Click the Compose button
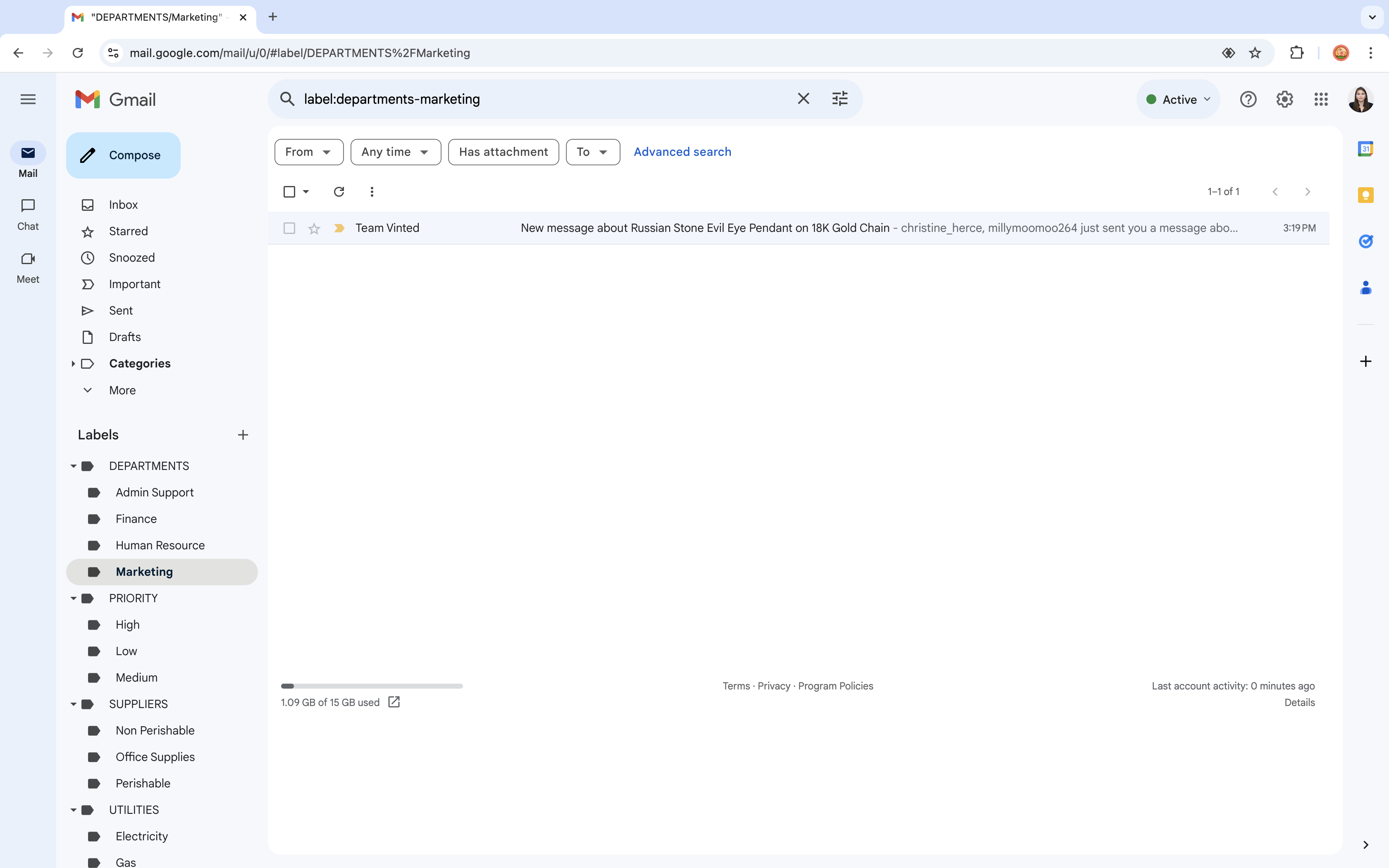 point(124,155)
